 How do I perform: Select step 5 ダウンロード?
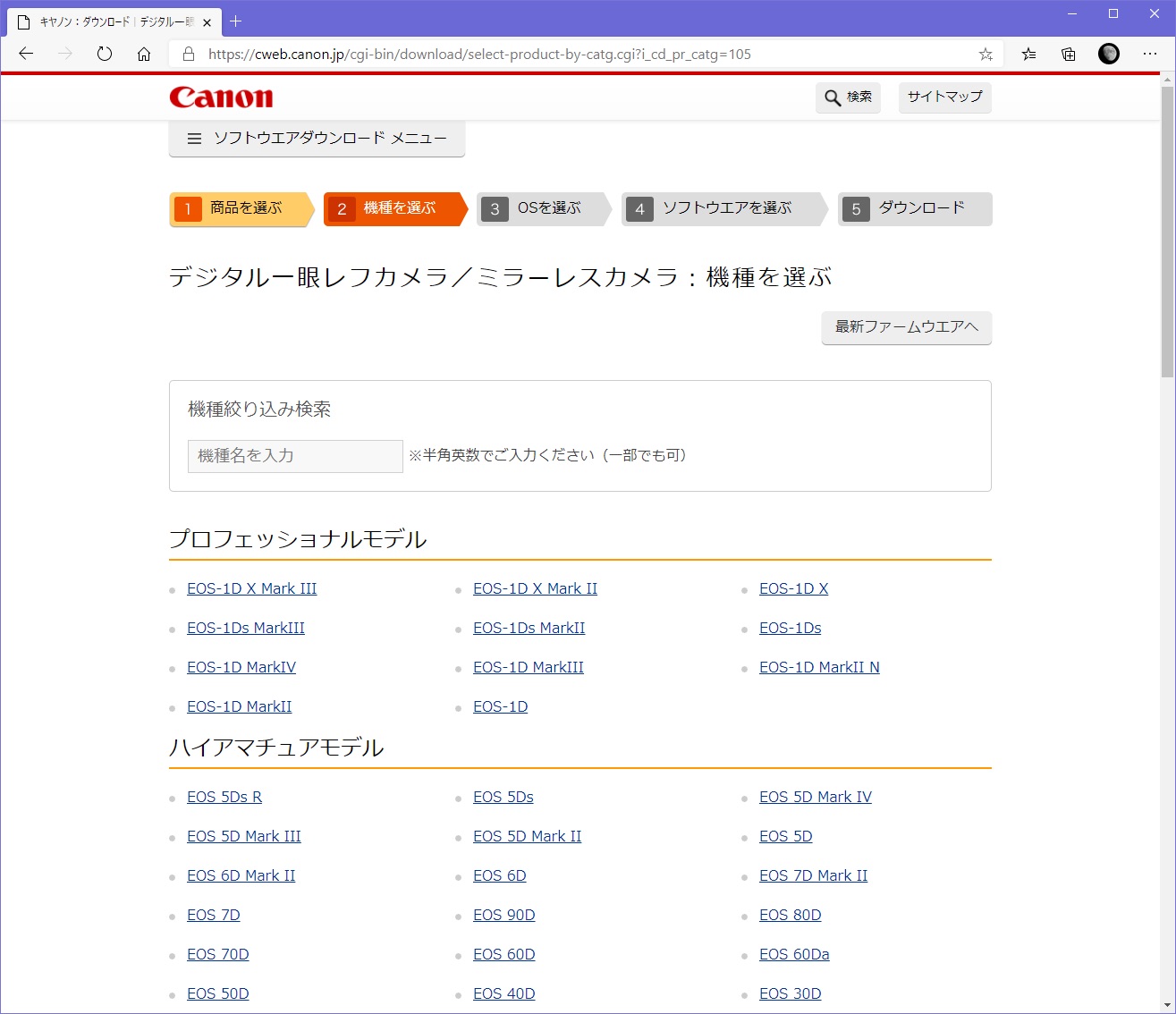point(915,208)
